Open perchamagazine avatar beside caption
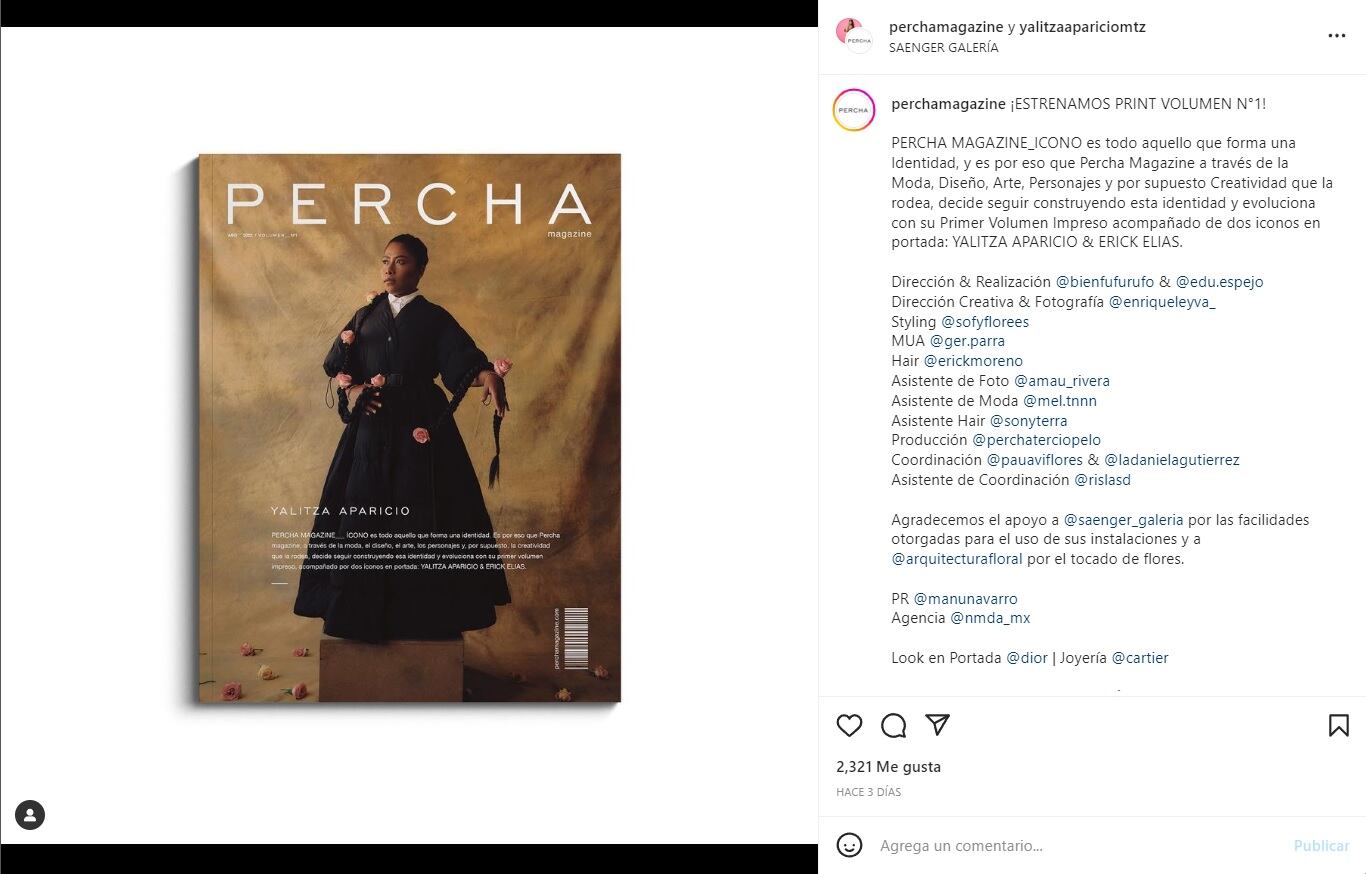 tap(853, 110)
